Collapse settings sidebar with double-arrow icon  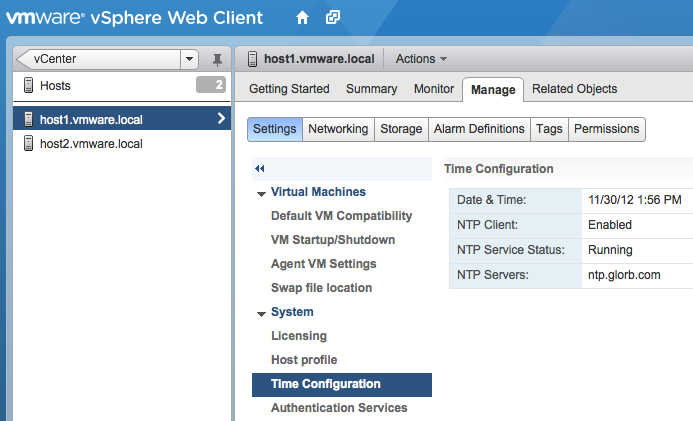(260, 169)
